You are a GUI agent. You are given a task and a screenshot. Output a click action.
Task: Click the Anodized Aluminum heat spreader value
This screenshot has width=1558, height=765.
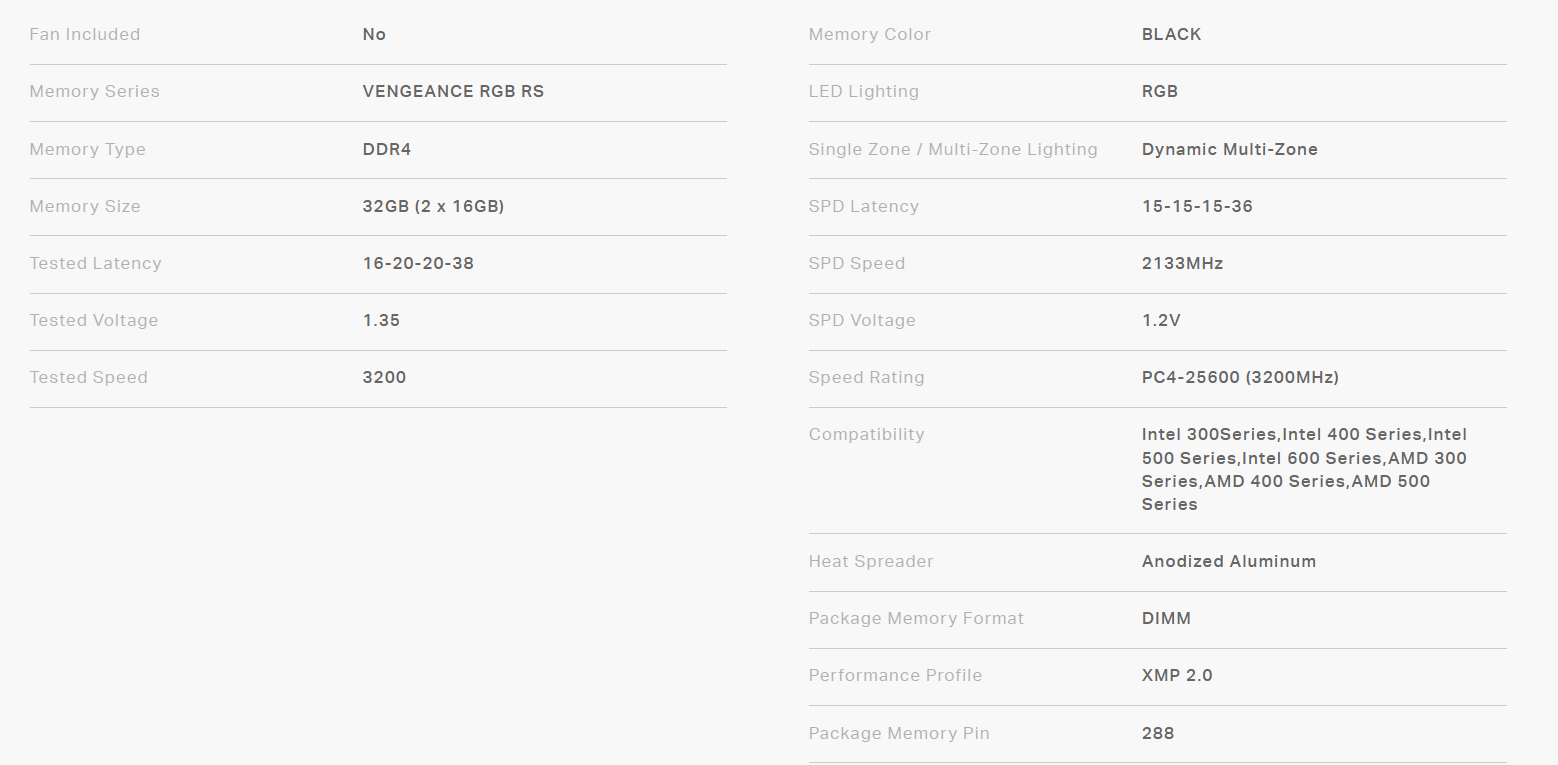point(1228,561)
